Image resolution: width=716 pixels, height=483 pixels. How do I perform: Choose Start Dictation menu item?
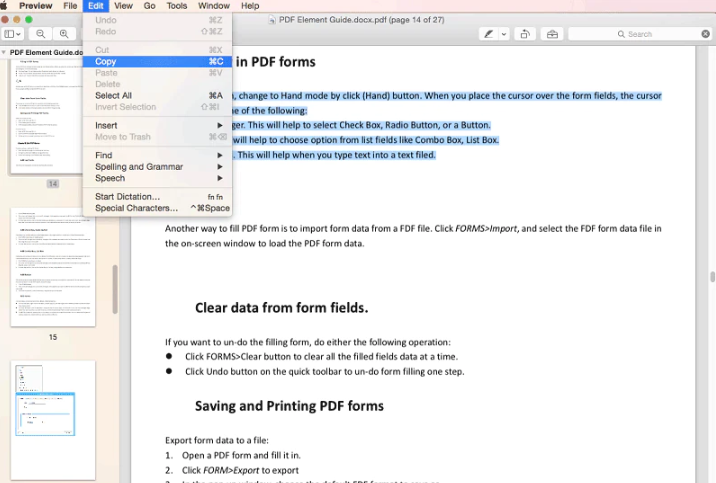[158, 197]
